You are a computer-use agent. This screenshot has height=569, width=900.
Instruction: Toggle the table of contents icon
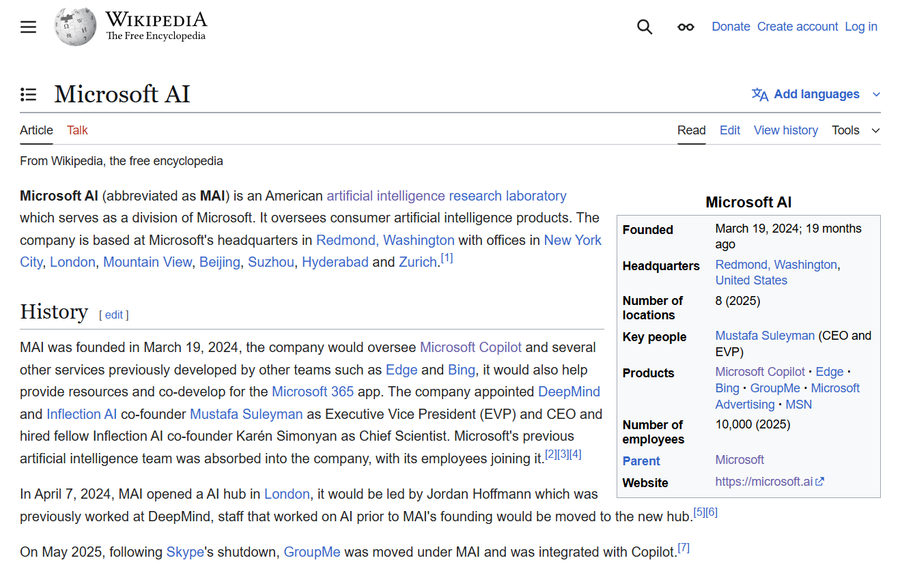28,94
